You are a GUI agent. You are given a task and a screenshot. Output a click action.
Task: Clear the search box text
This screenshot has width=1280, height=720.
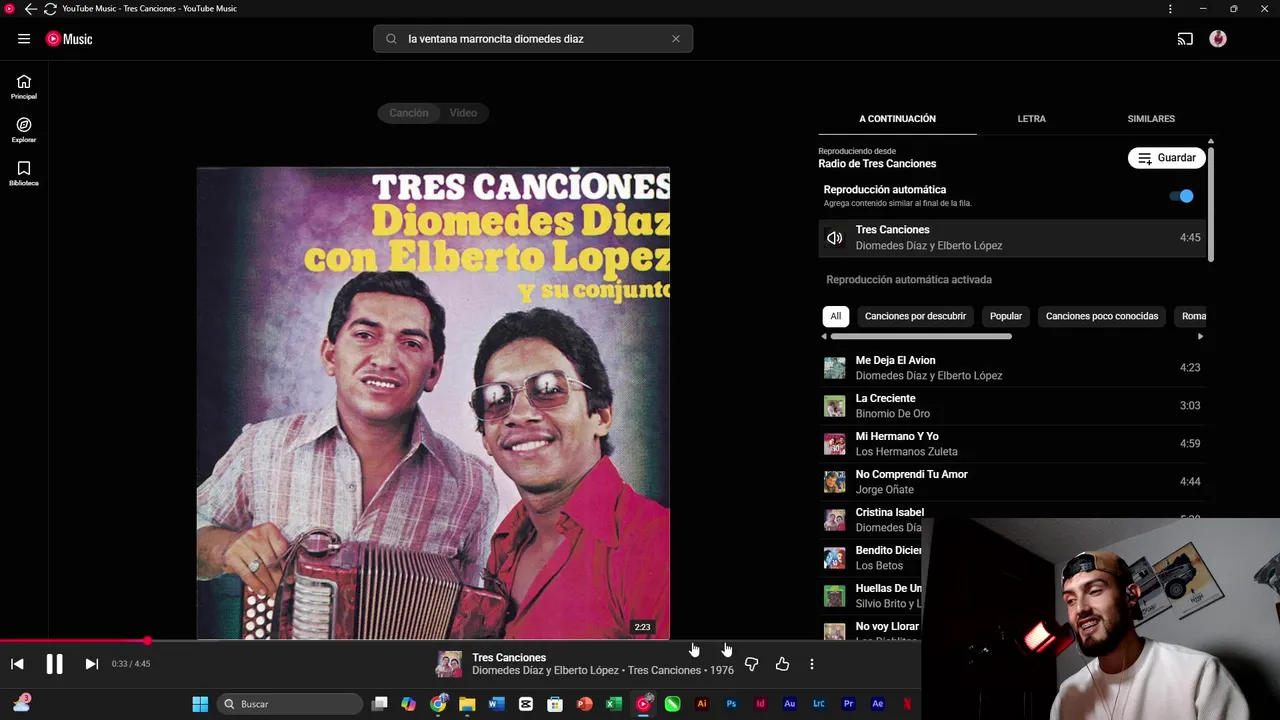point(676,39)
